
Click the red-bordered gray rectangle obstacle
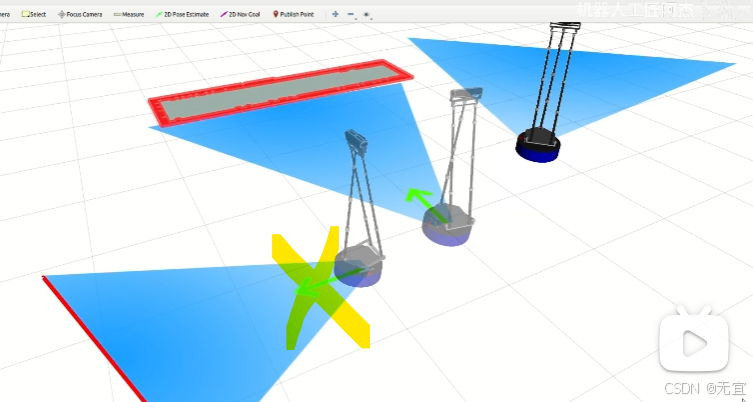click(280, 92)
